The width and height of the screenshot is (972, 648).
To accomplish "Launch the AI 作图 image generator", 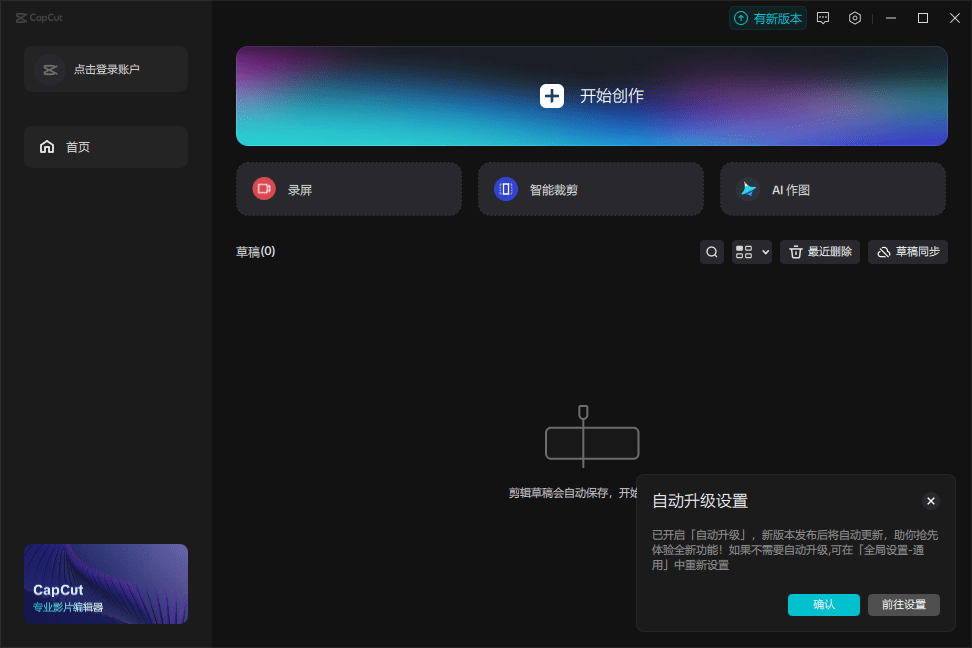I will [x=832, y=189].
